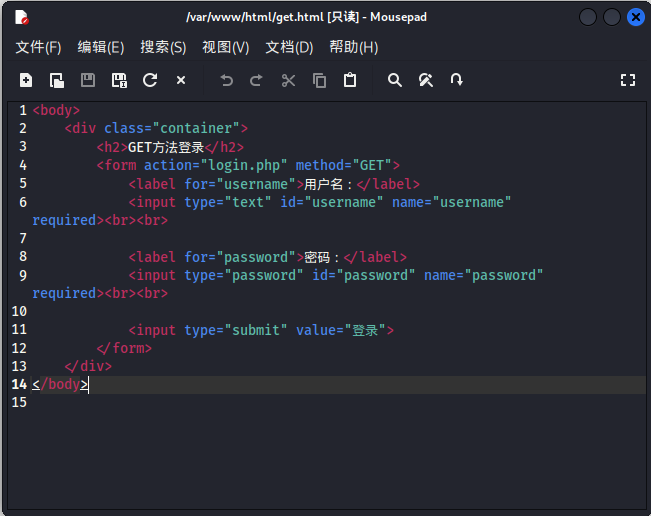Viewport: 651px width, 516px height.
Task: Open the 视图(V) menu
Action: (225, 47)
